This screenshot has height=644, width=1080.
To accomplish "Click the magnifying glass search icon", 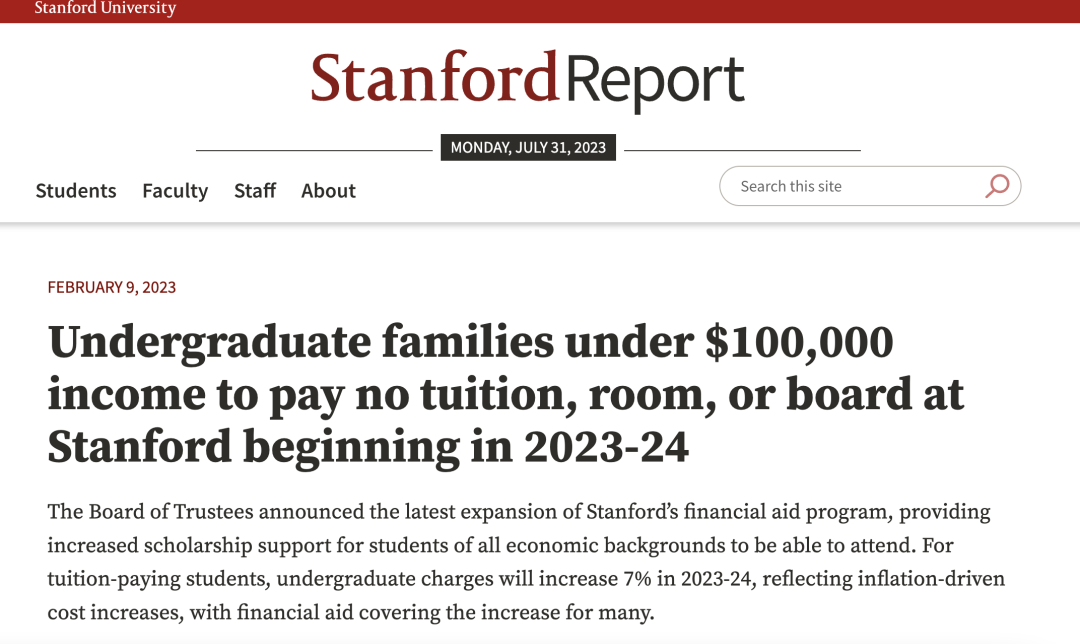I will pos(997,186).
